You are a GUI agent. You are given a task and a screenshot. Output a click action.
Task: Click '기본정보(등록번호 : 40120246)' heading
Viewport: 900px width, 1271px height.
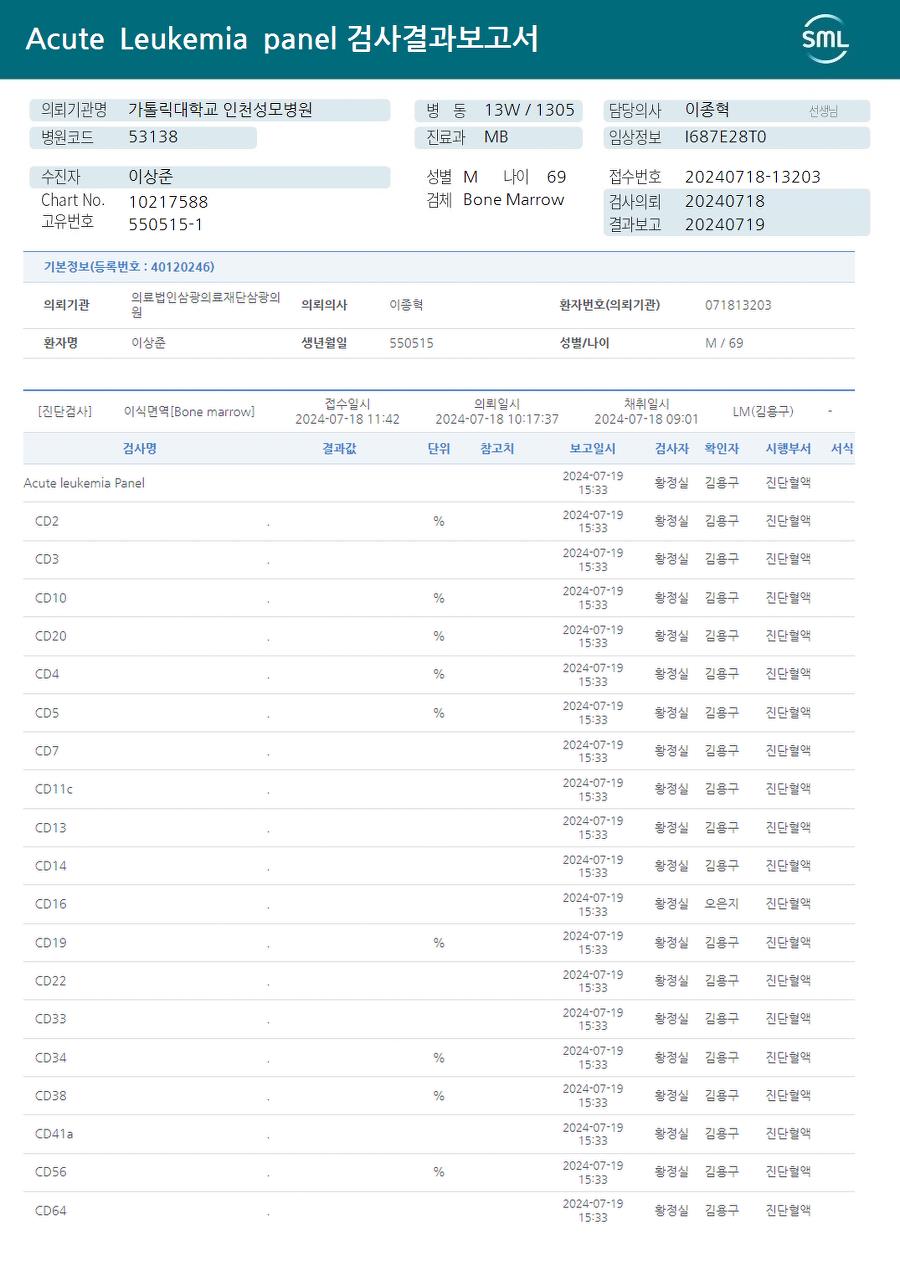(x=128, y=267)
